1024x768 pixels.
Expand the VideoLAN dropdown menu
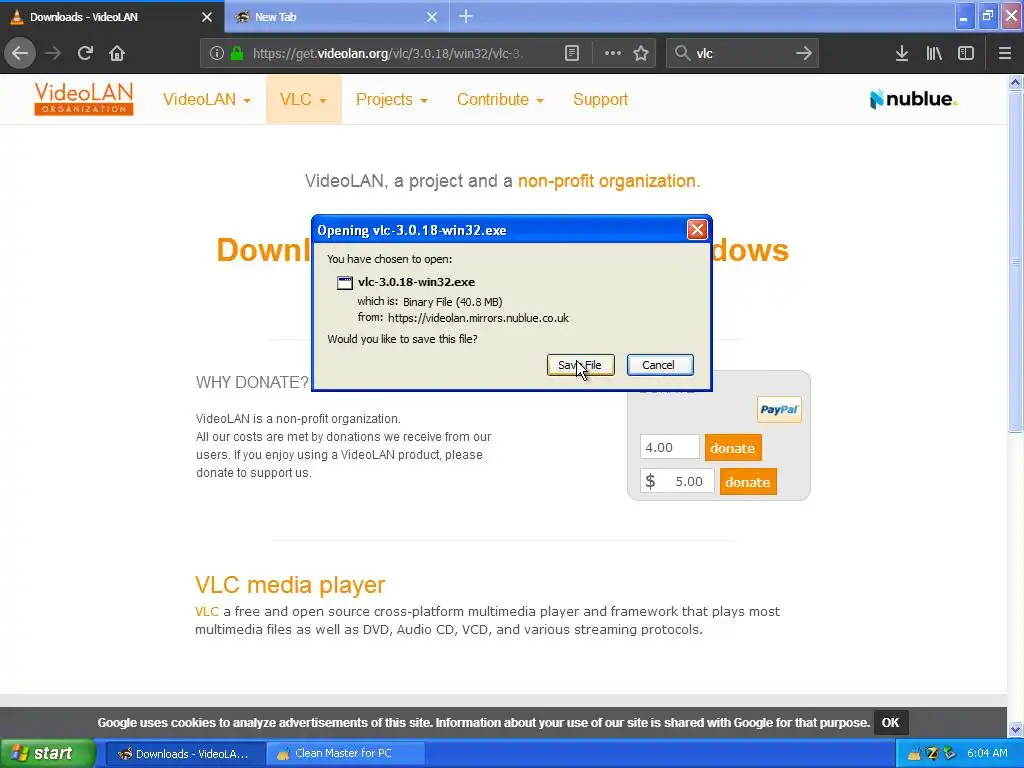pyautogui.click(x=206, y=99)
